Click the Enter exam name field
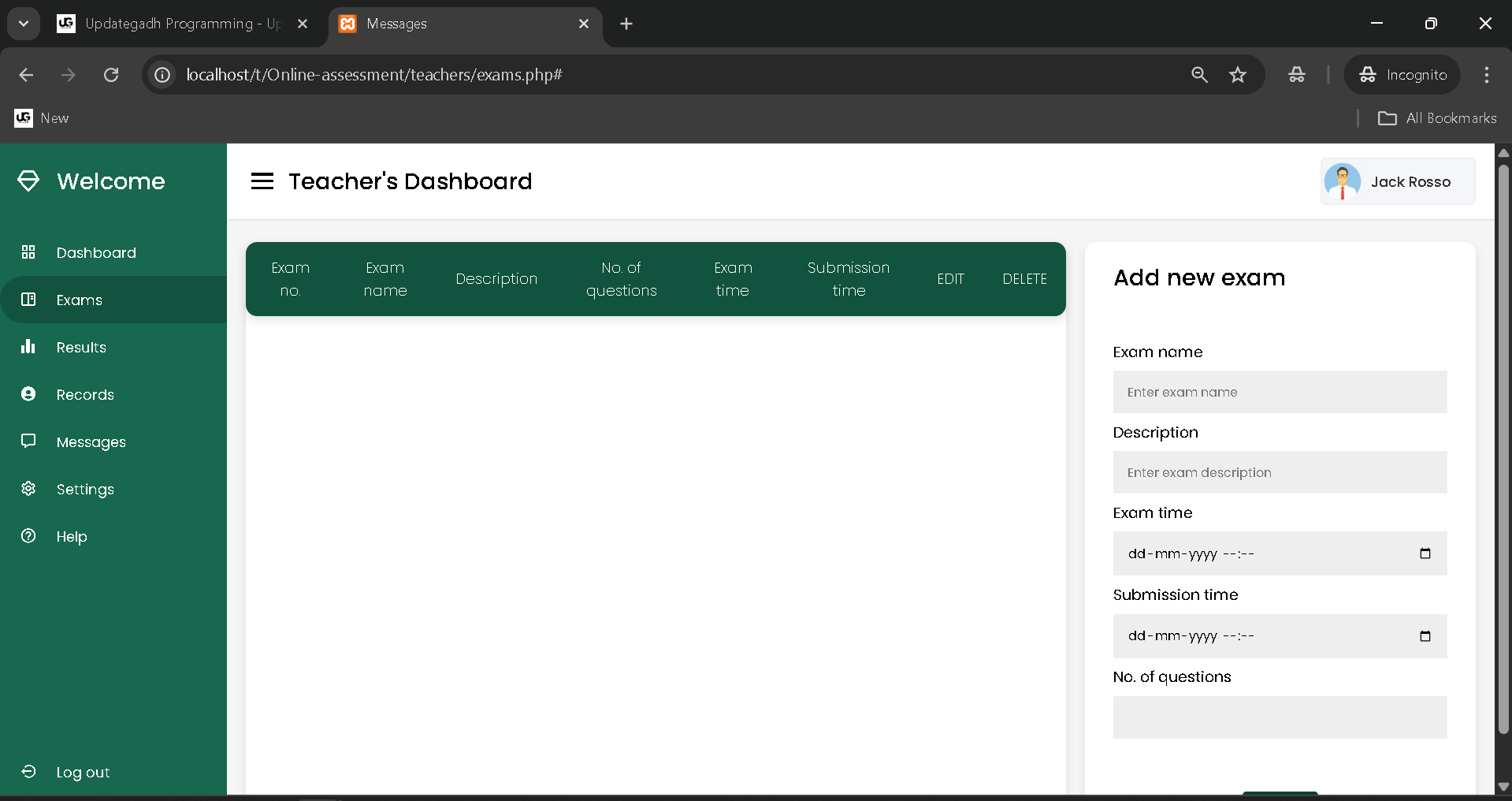The image size is (1512, 801). coord(1279,392)
